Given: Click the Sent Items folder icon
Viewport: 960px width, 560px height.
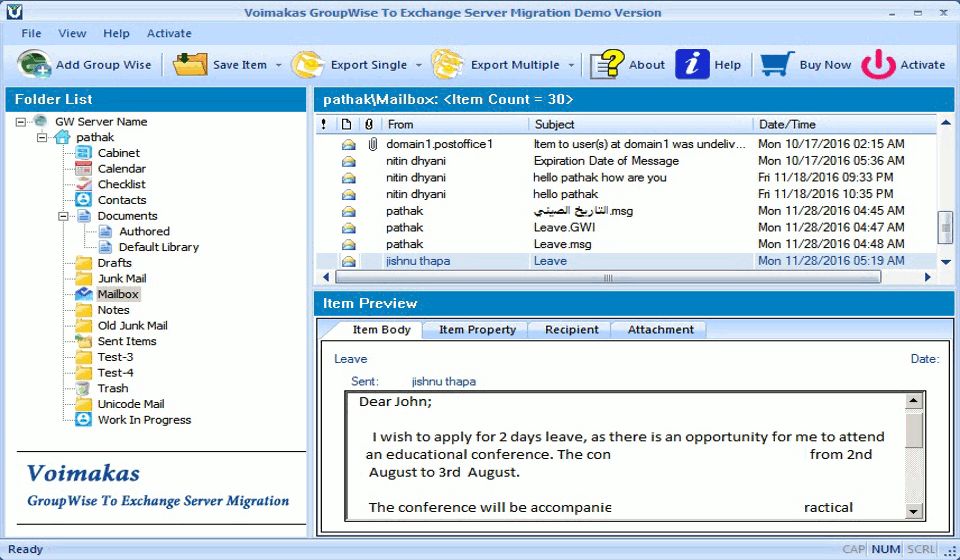Looking at the screenshot, I should (x=83, y=341).
